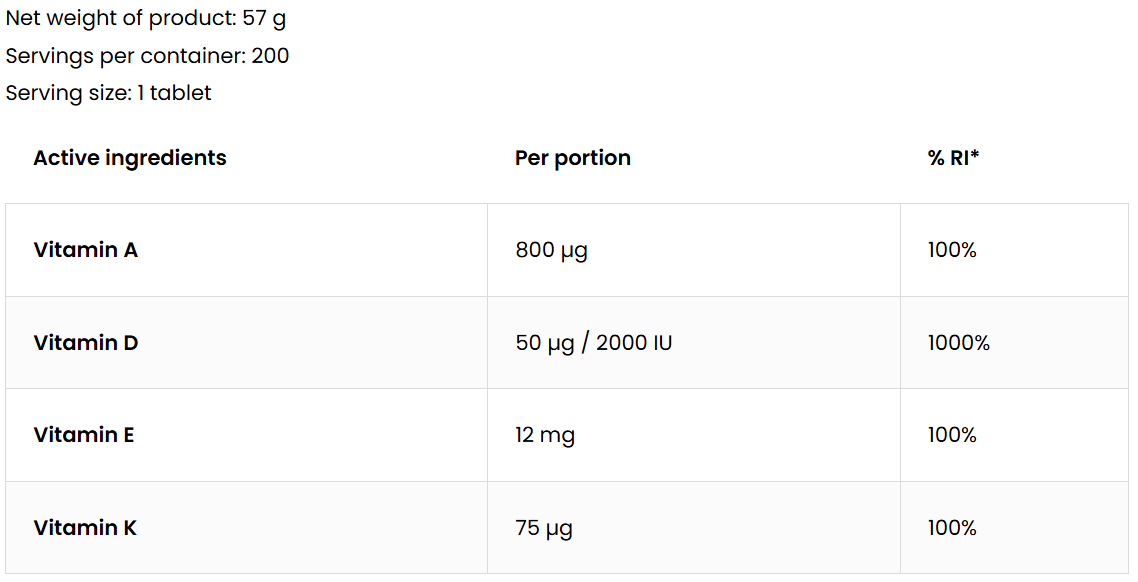Screen dimensions: 1138x582
Task: Select the Vitamin K row label
Action: pos(85,528)
